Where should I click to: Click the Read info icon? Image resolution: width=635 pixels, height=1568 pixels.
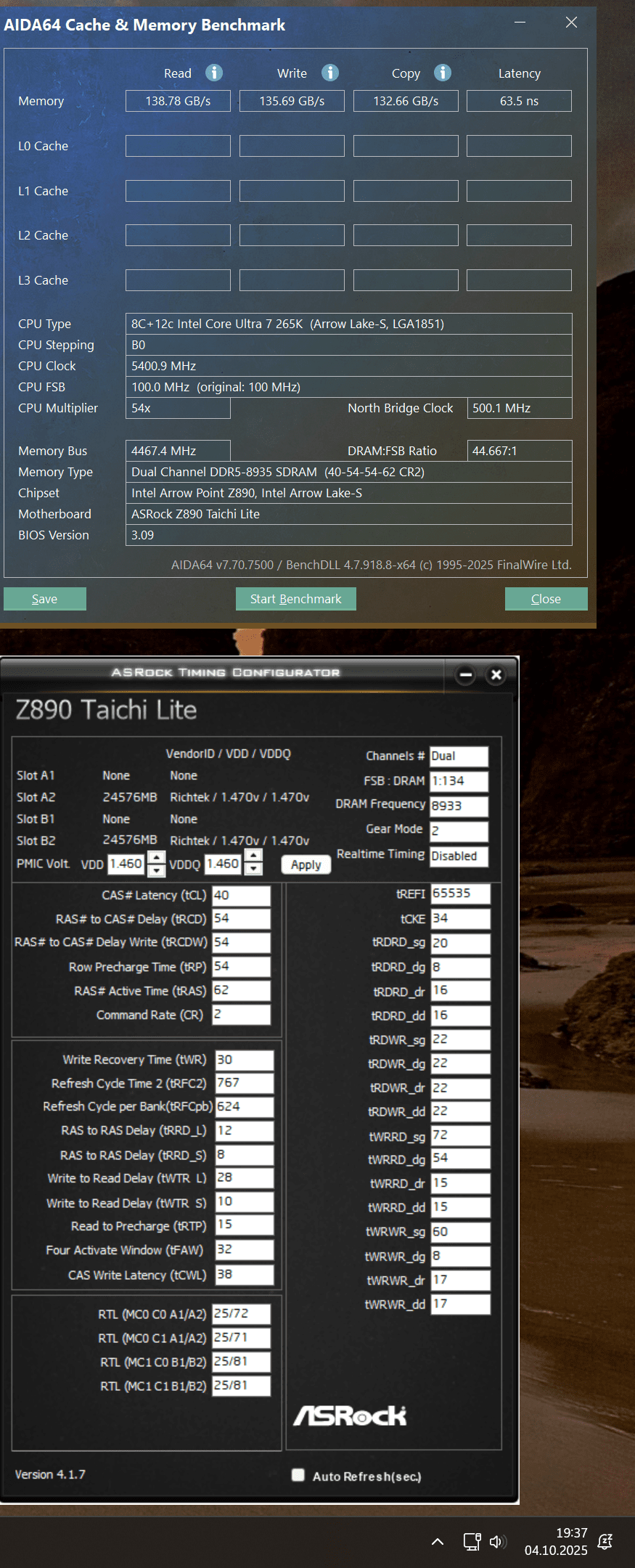214,73
